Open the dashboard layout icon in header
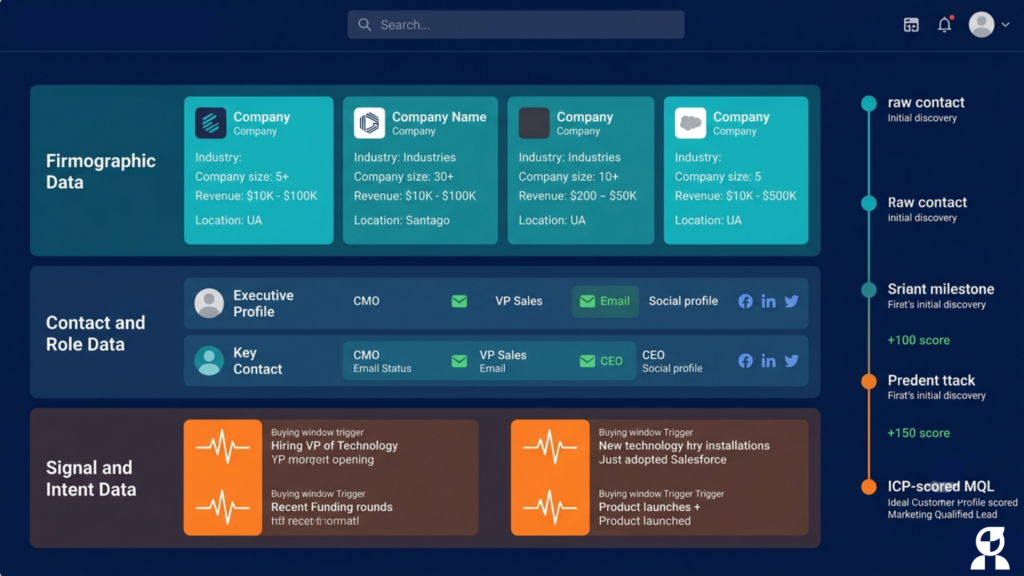Screen dimensions: 1024x576 click(x=911, y=25)
